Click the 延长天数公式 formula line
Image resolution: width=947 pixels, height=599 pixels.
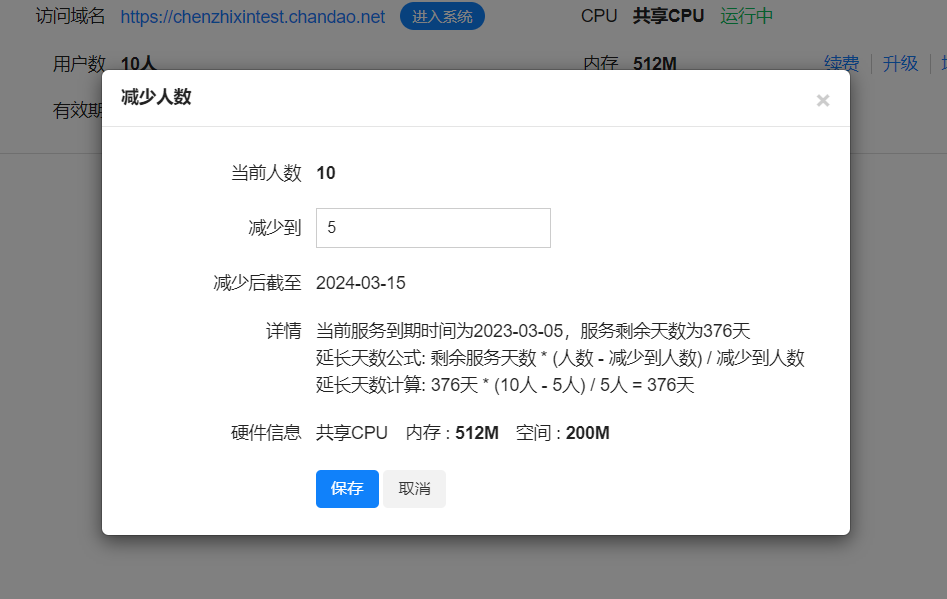[x=560, y=358]
